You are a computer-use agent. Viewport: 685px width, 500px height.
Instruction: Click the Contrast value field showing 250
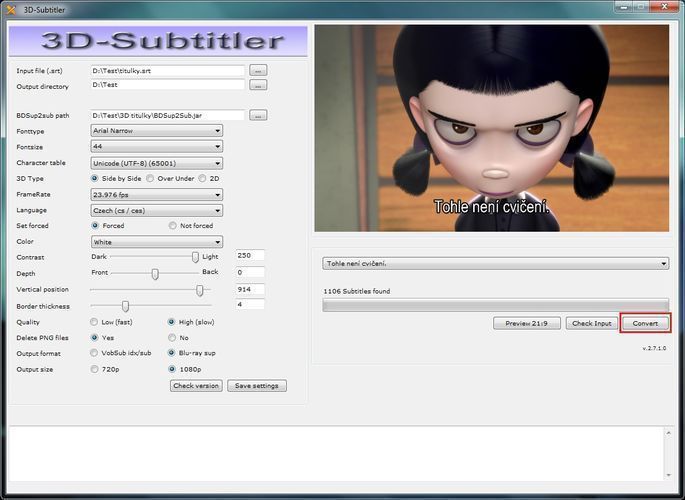coord(250,255)
